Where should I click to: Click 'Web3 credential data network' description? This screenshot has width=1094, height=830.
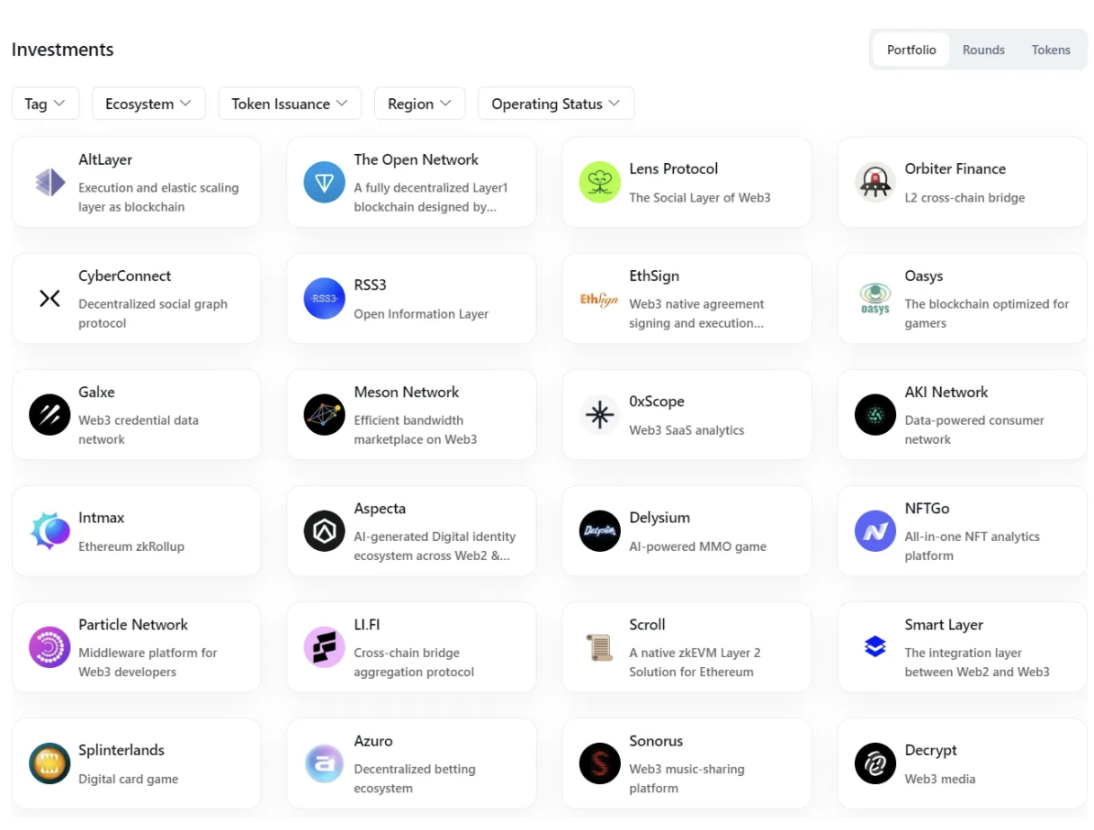click(138, 430)
